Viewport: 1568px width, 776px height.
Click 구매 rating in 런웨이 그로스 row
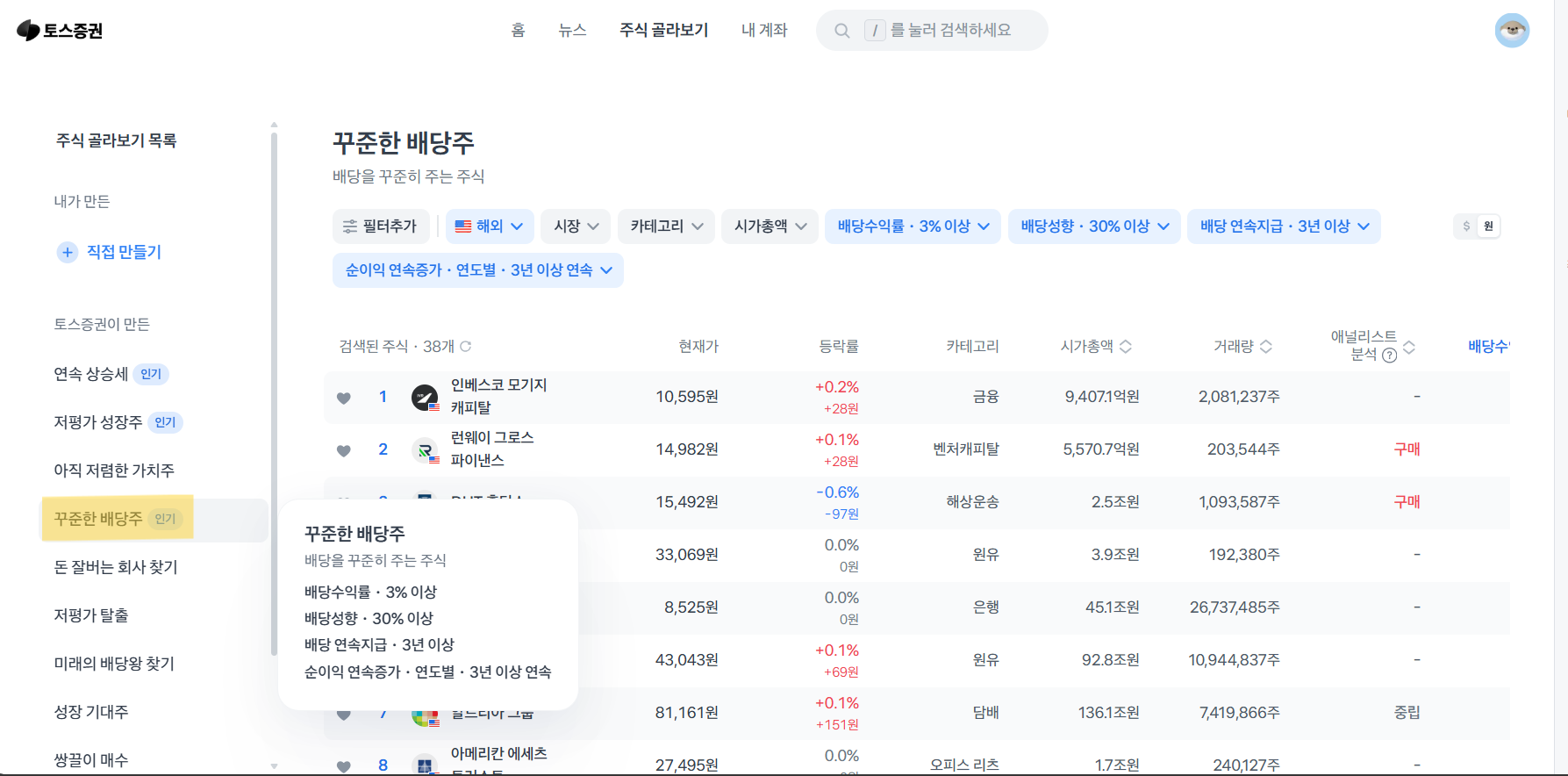tap(1407, 449)
